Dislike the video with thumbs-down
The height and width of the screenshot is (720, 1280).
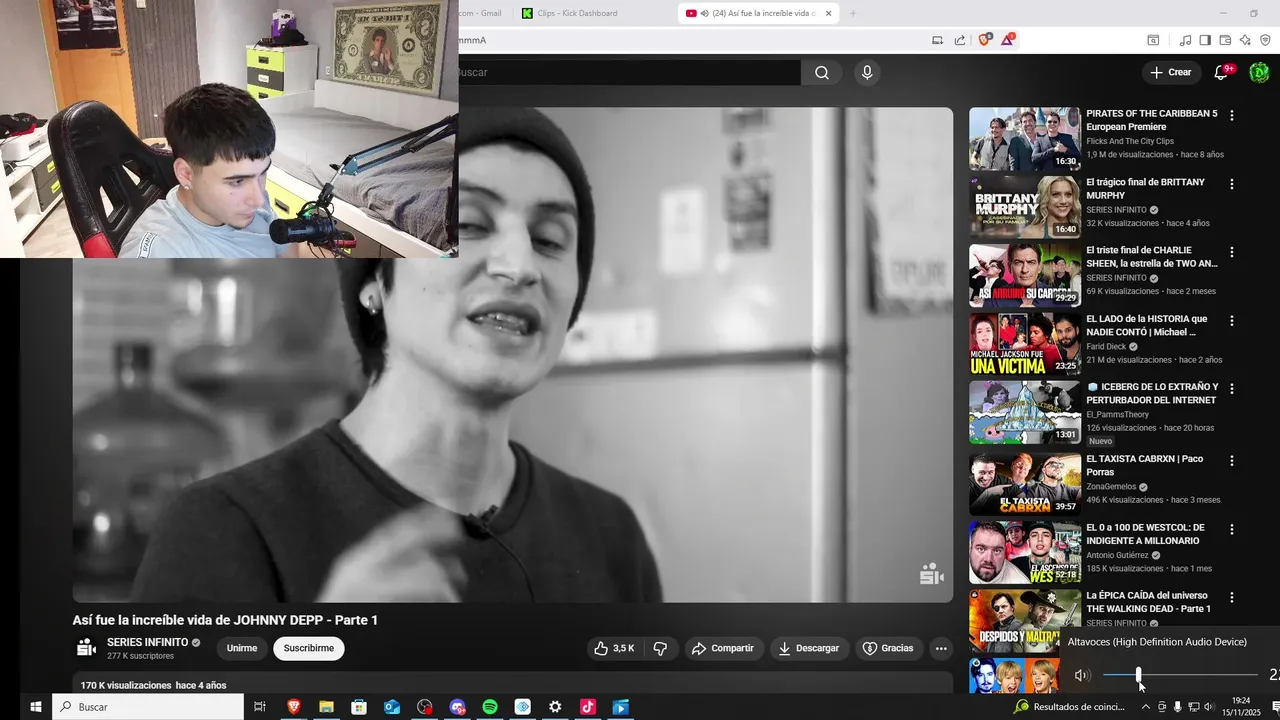click(660, 648)
